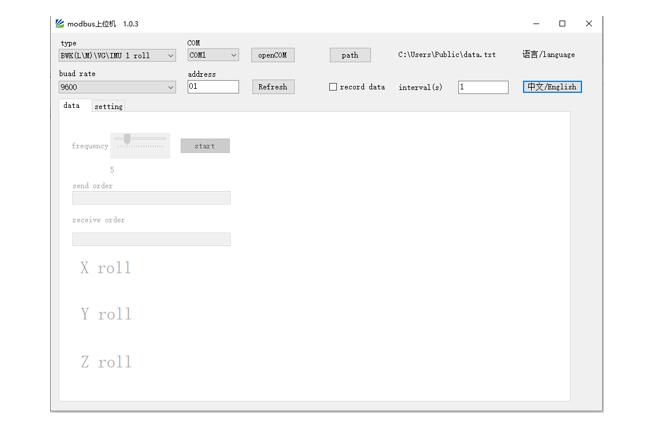Click the send order text field

151,198
